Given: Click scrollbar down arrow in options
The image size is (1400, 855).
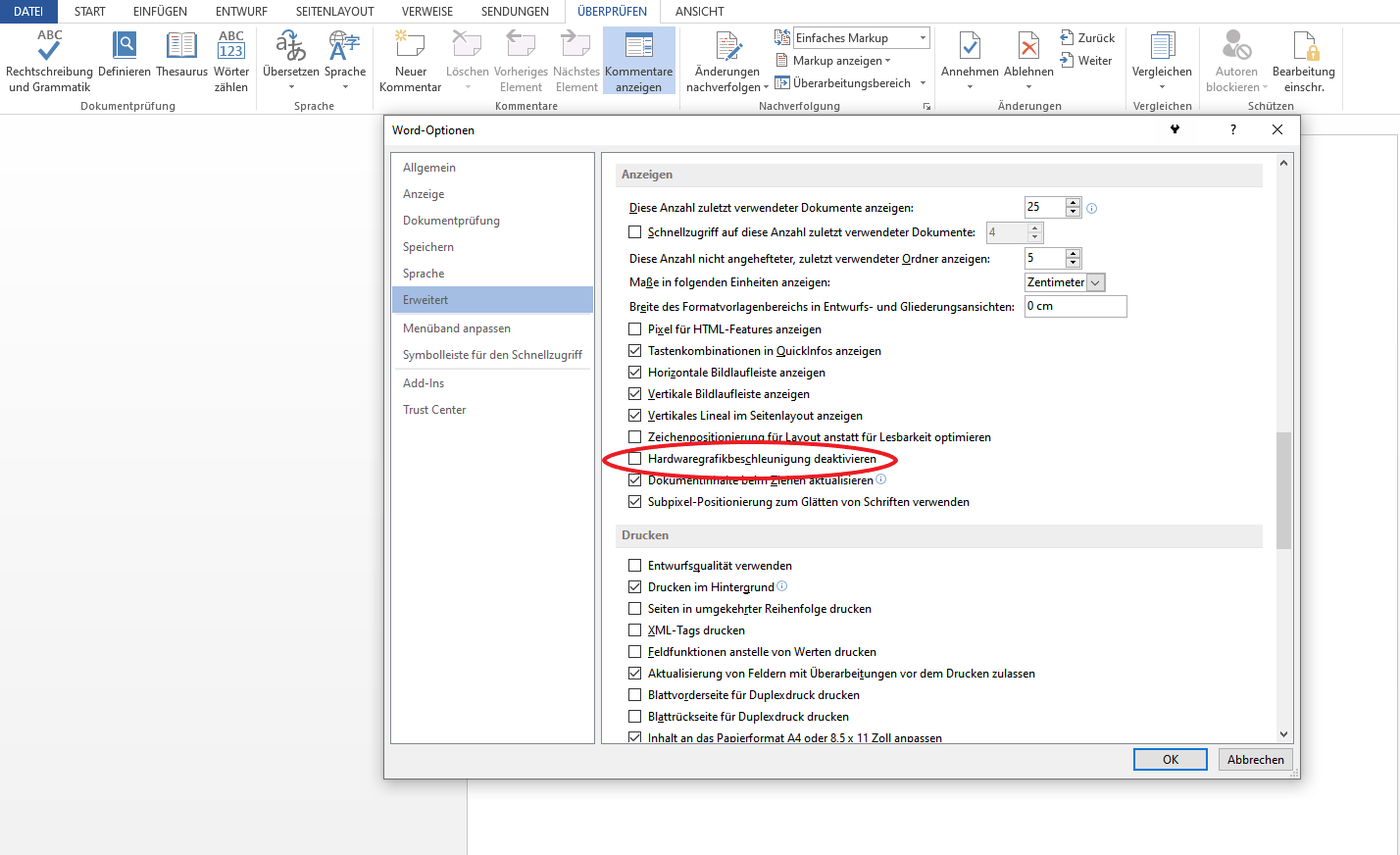Looking at the screenshot, I should [1284, 734].
